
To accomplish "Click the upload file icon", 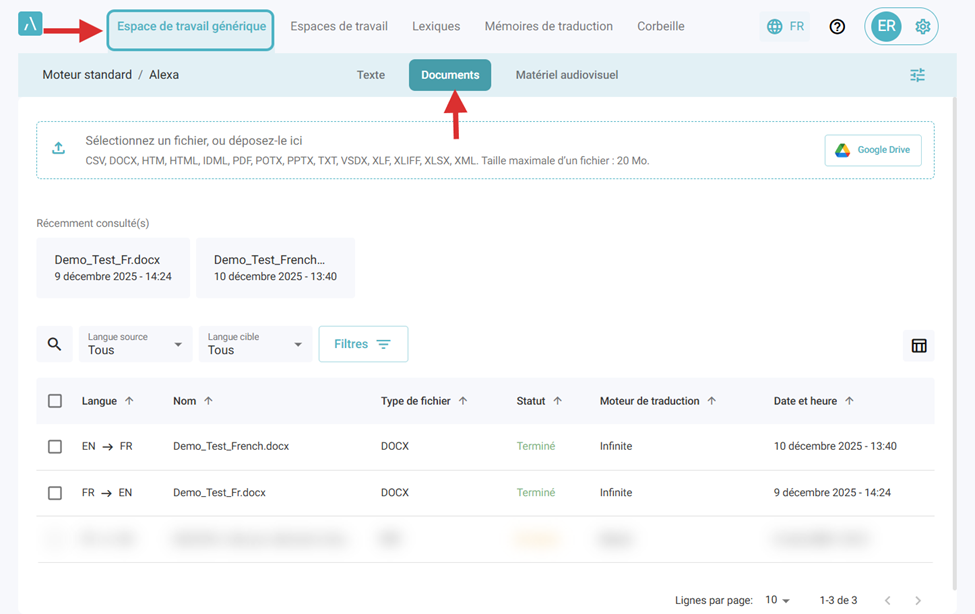I will [x=59, y=148].
